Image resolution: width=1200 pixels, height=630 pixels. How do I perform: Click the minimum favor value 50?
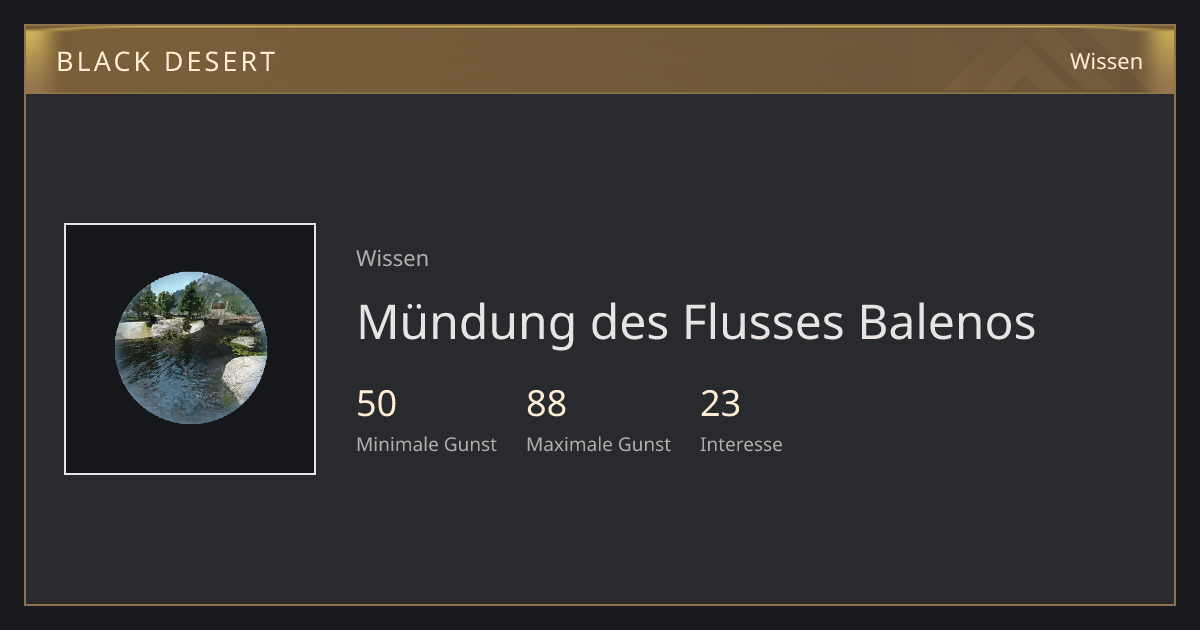point(377,404)
